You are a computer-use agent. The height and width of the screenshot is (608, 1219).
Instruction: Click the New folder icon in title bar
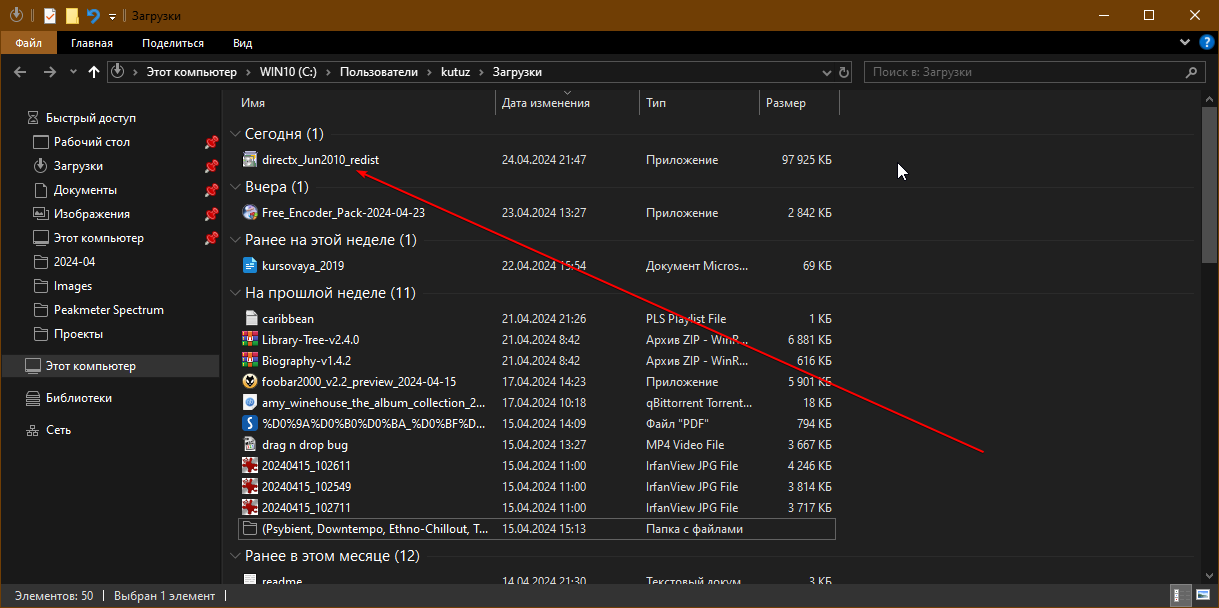click(71, 16)
